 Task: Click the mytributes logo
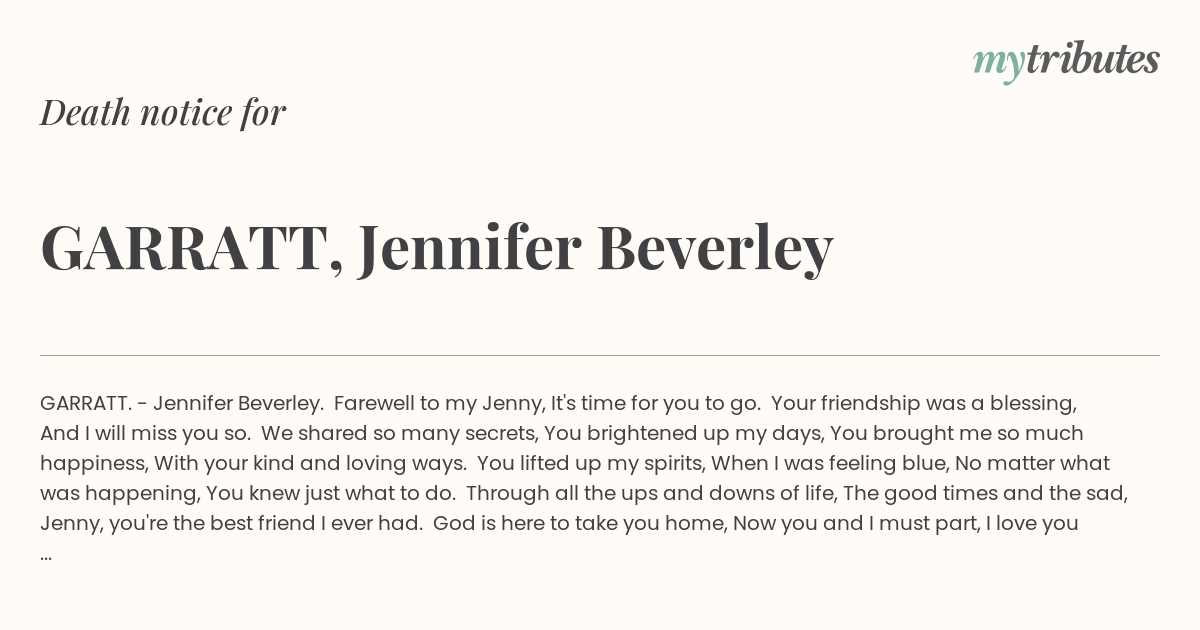pos(1066,61)
